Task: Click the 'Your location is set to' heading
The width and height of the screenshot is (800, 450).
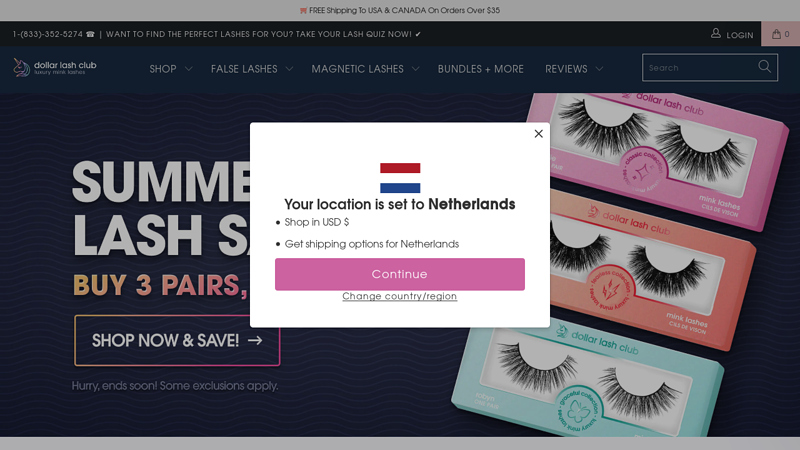Action: click(x=399, y=205)
